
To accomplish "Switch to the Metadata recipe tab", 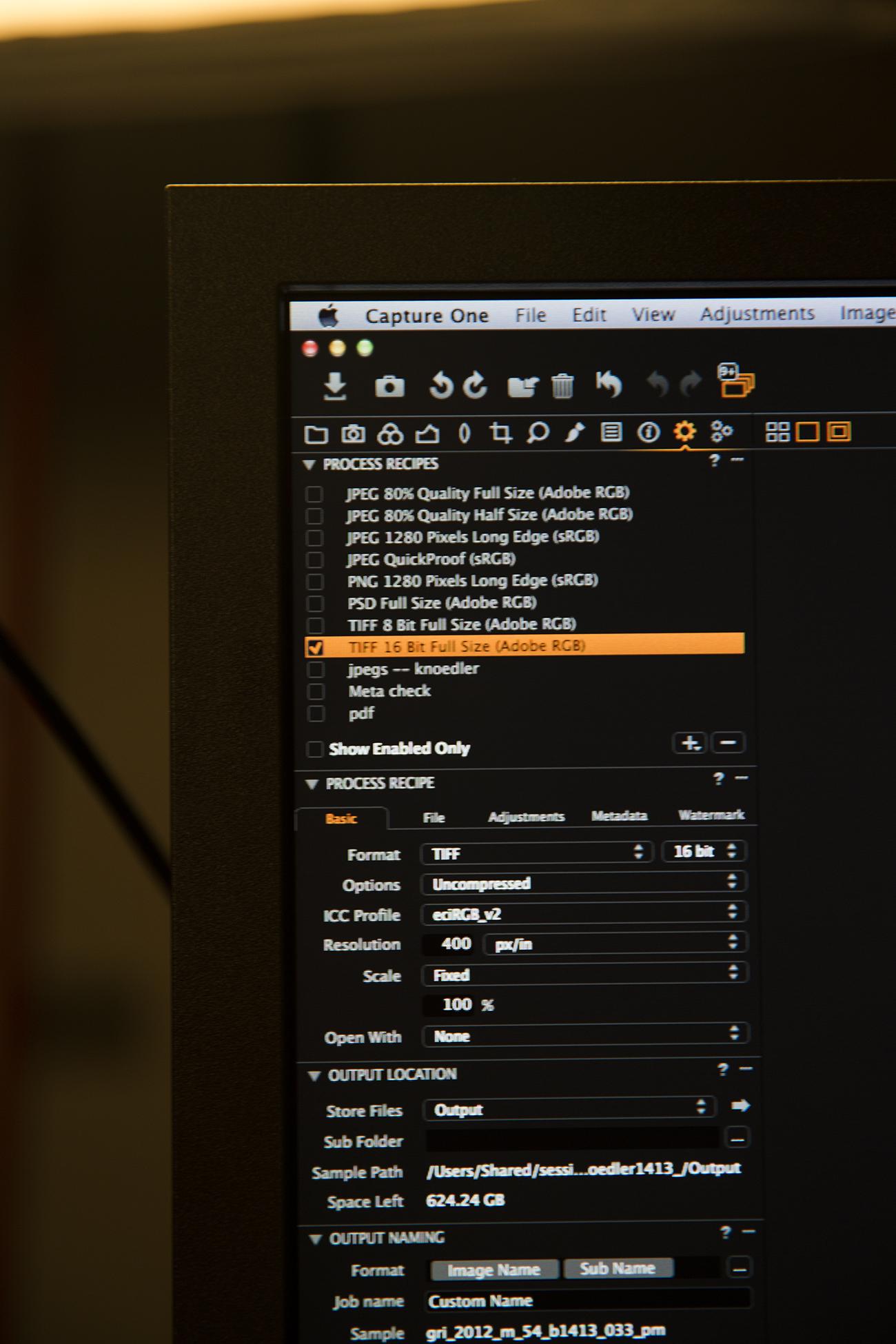I will pyautogui.click(x=619, y=816).
